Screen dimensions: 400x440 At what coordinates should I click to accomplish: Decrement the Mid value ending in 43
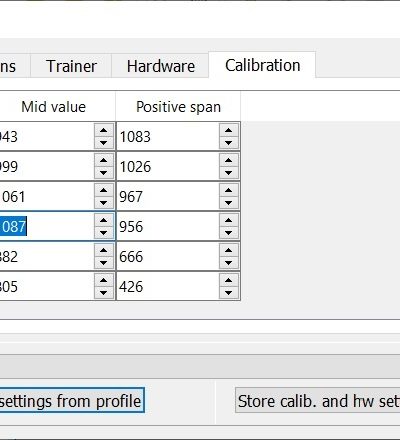click(104, 143)
